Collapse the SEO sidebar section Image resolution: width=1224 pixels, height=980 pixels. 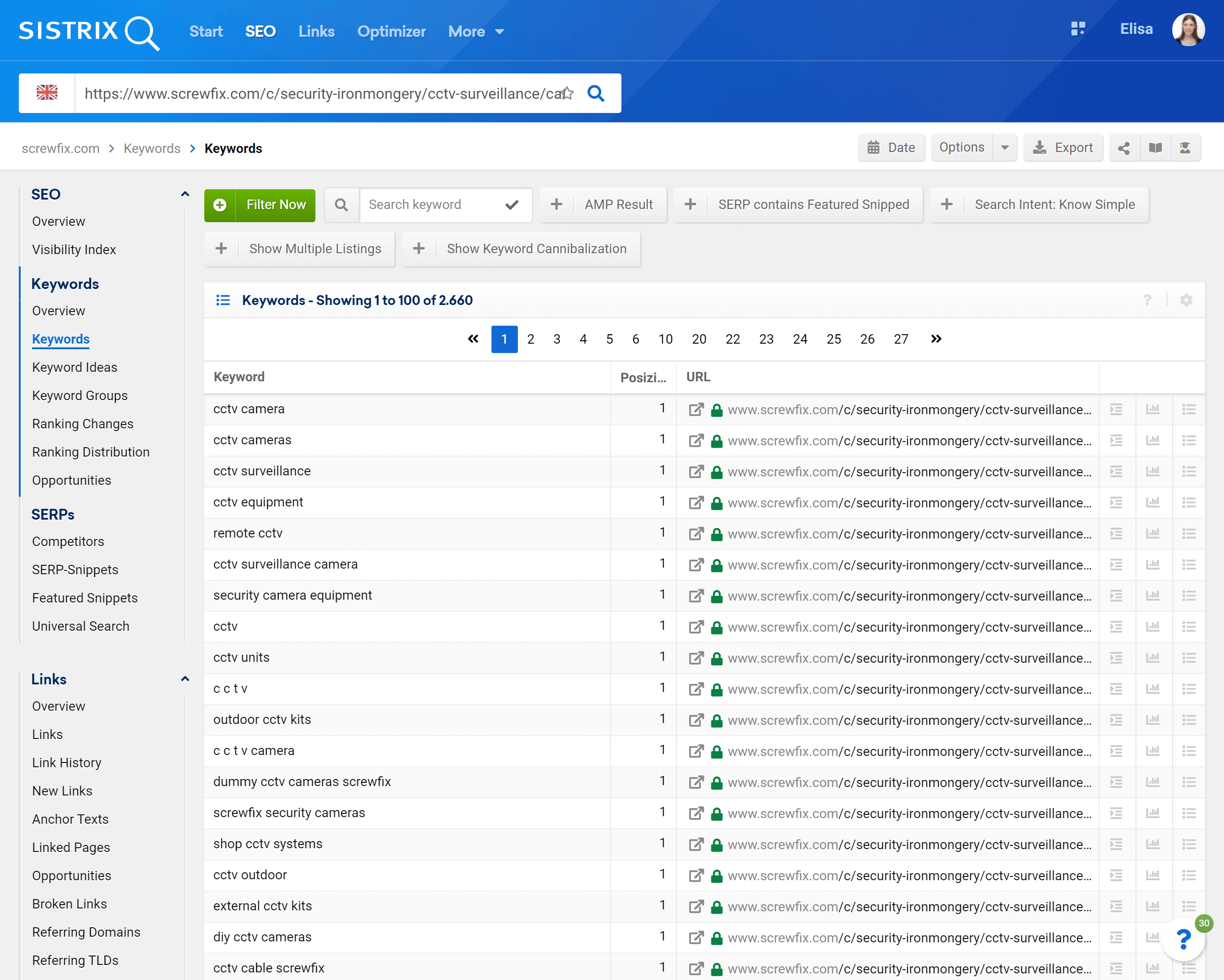(185, 194)
